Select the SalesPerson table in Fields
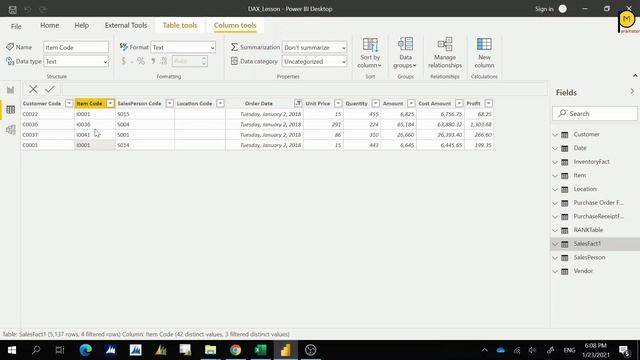The width and height of the screenshot is (640, 360). point(589,258)
